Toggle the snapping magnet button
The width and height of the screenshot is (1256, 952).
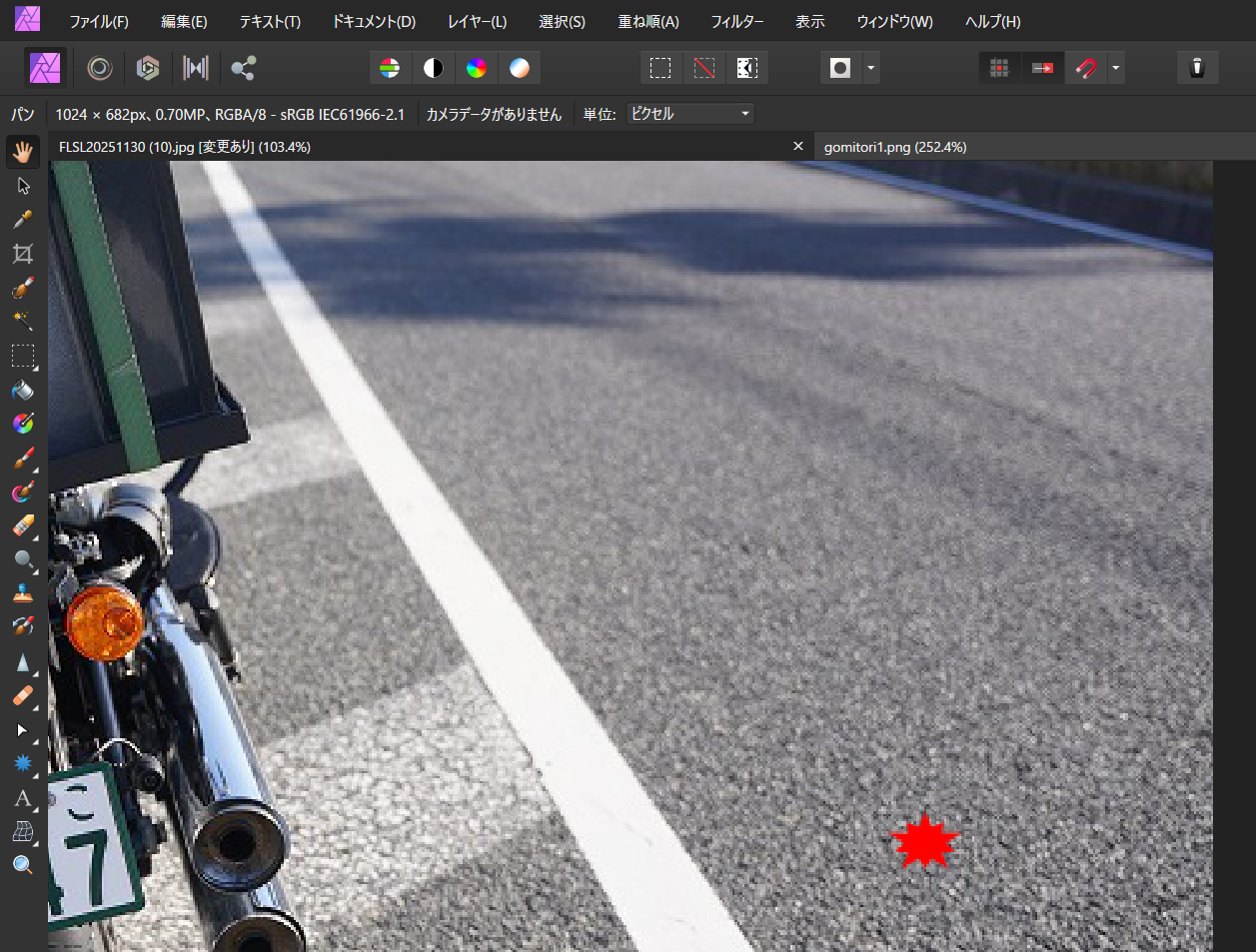(x=1085, y=68)
